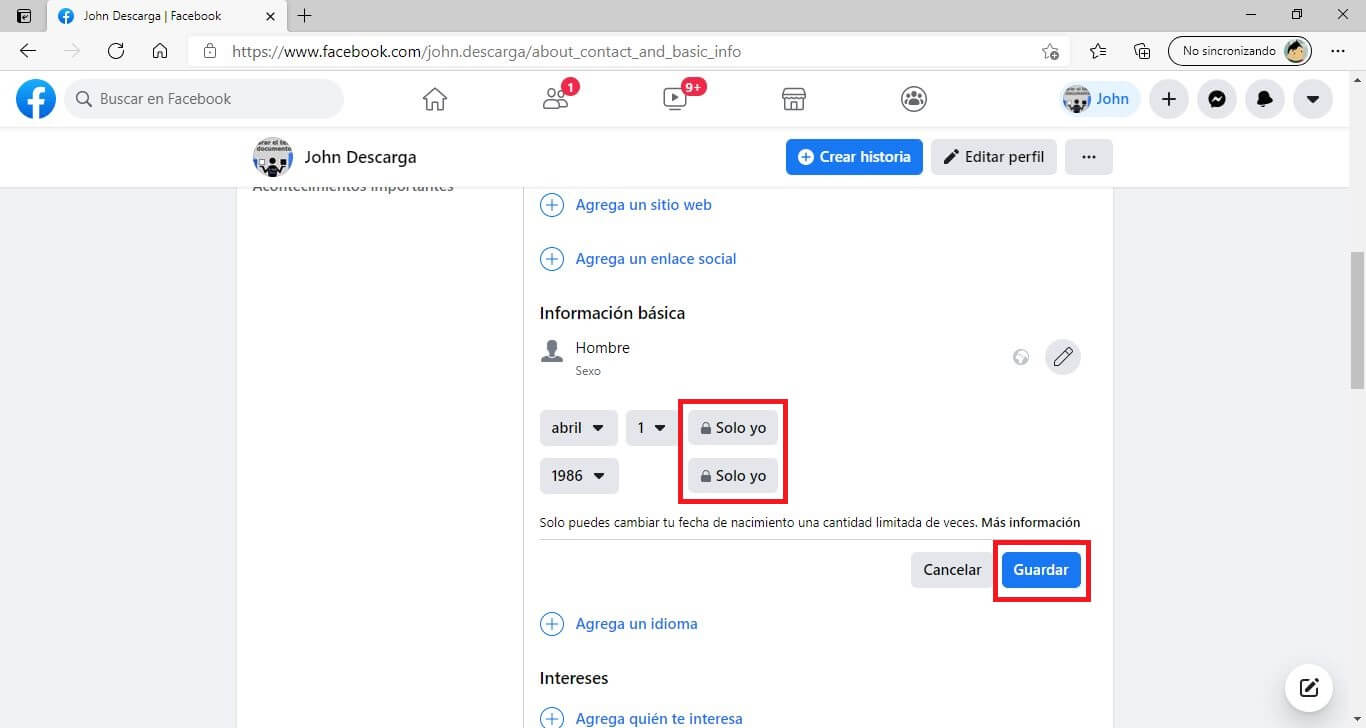1366x728 pixels.
Task: Select the John Descarga | Facebook browser tab
Action: pos(167,16)
